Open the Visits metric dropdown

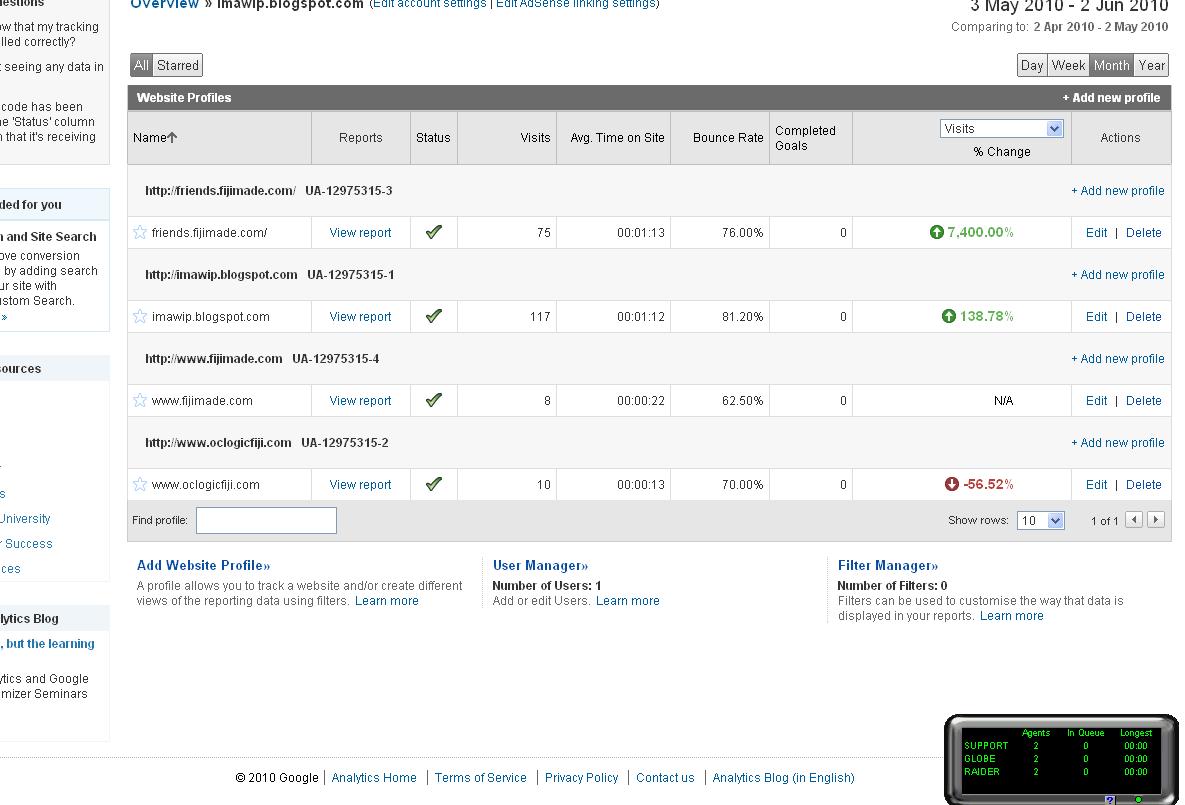[1002, 128]
